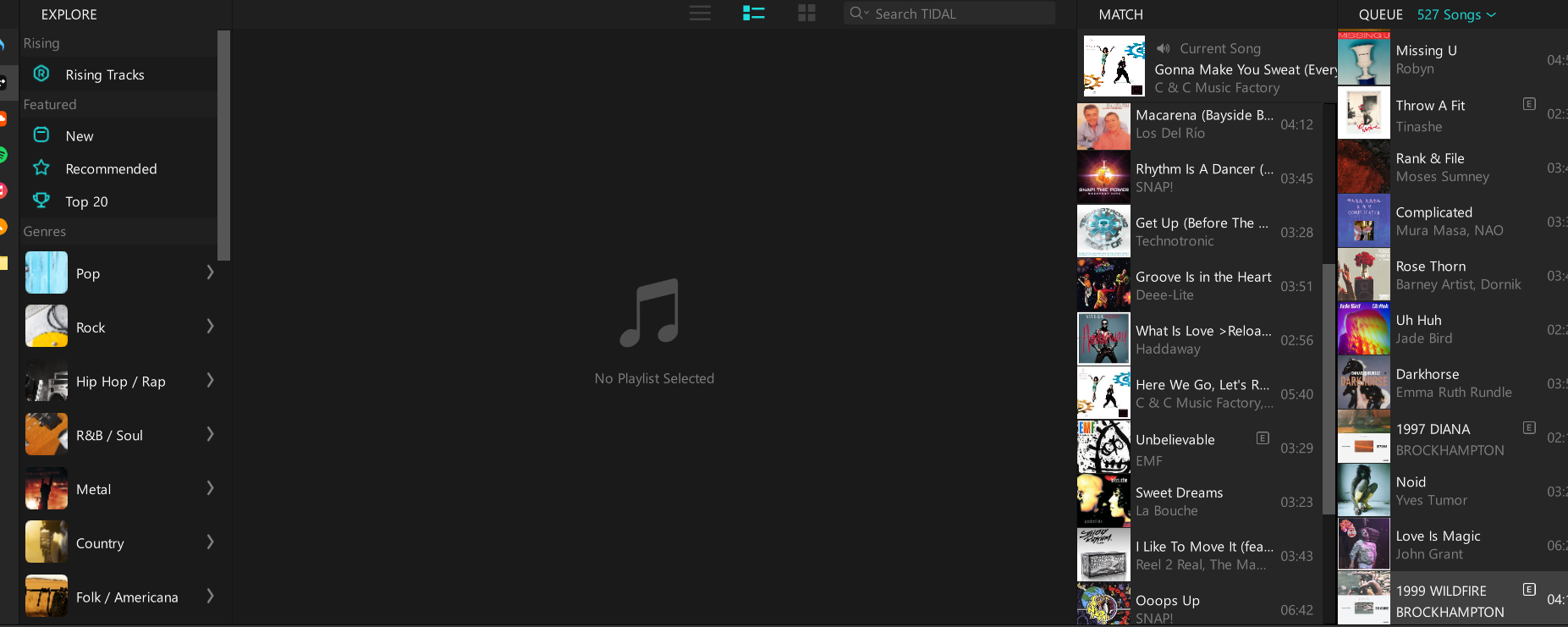Select "Ooops Up" by SNAP!
This screenshot has width=1568, height=627.
pyautogui.click(x=1199, y=605)
